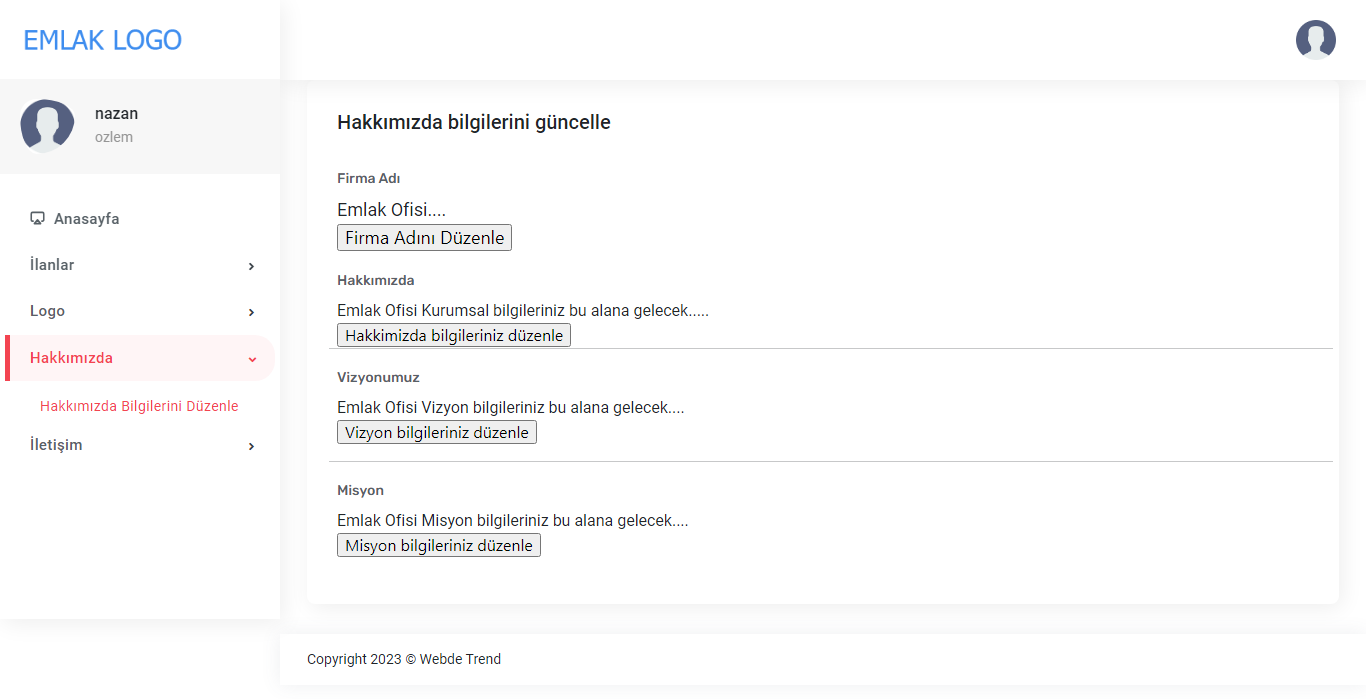Image resolution: width=1366 pixels, height=699 pixels.
Task: Collapse the Hakkımızda menu chevron
Action: 252,359
